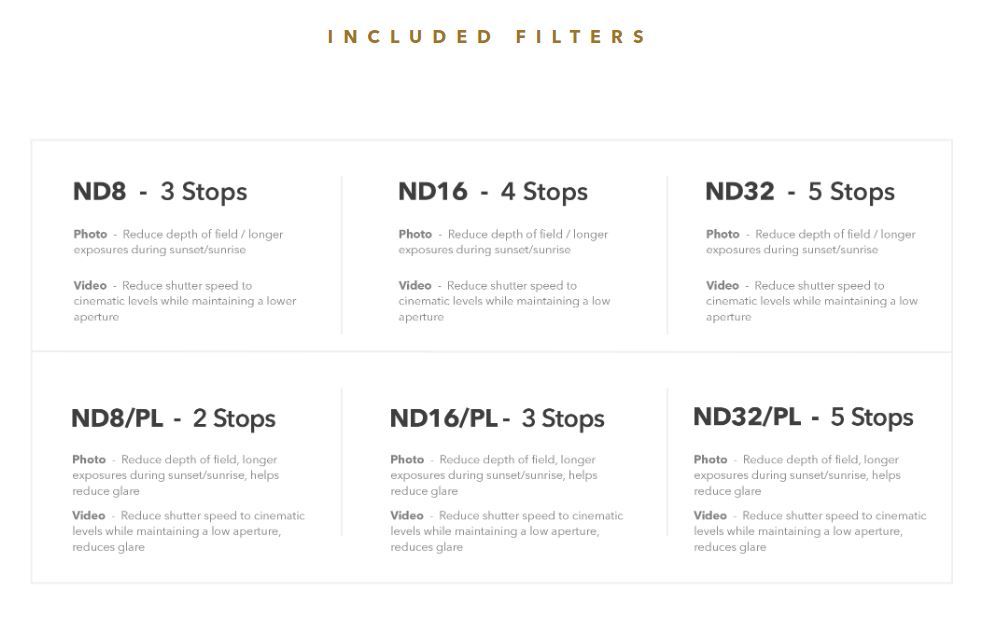Click the INCLUDED FILTERS heading
1004x629 pixels.
(487, 37)
